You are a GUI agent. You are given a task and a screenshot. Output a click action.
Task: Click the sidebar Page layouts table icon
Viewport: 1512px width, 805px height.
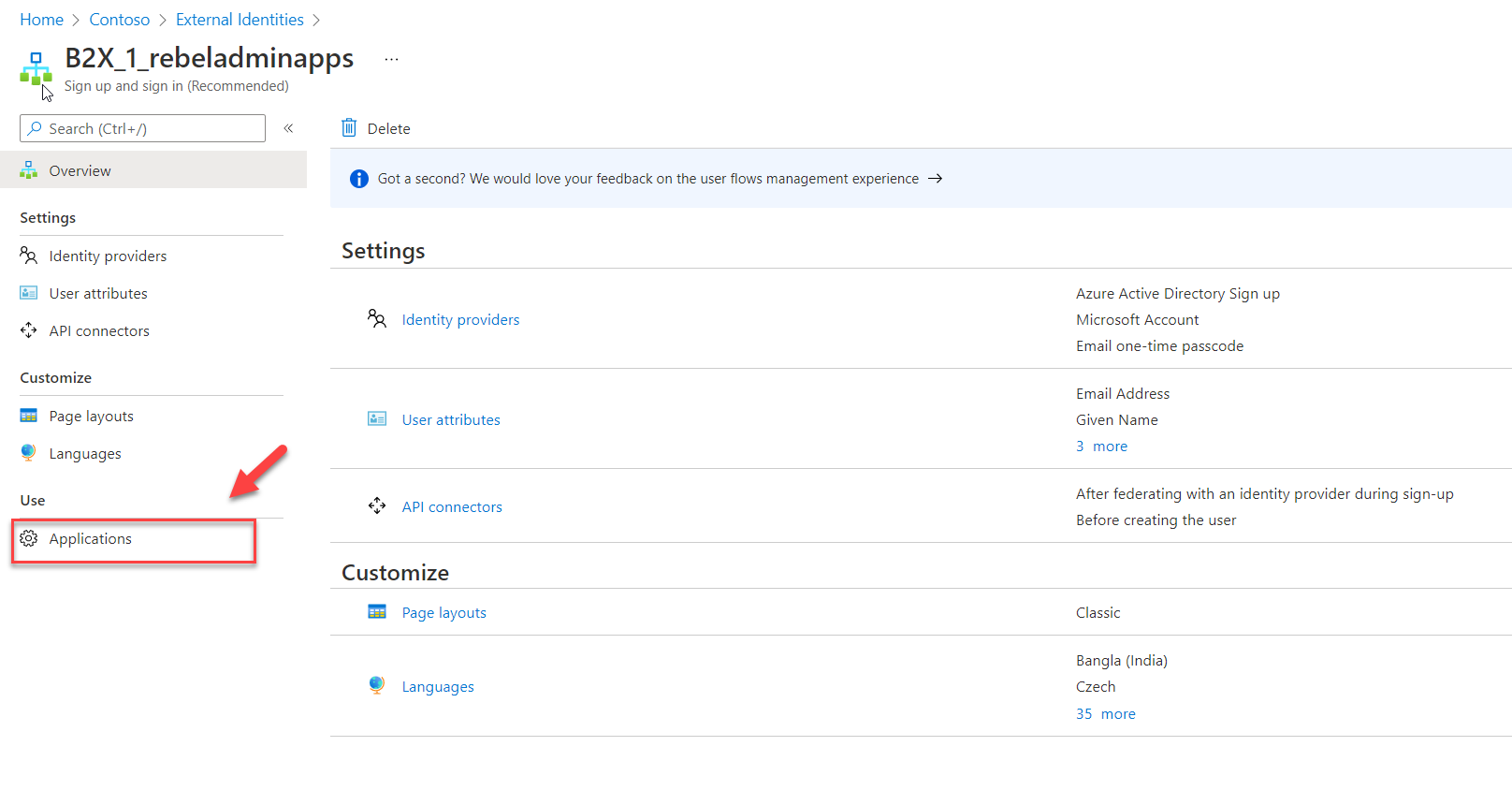[29, 416]
